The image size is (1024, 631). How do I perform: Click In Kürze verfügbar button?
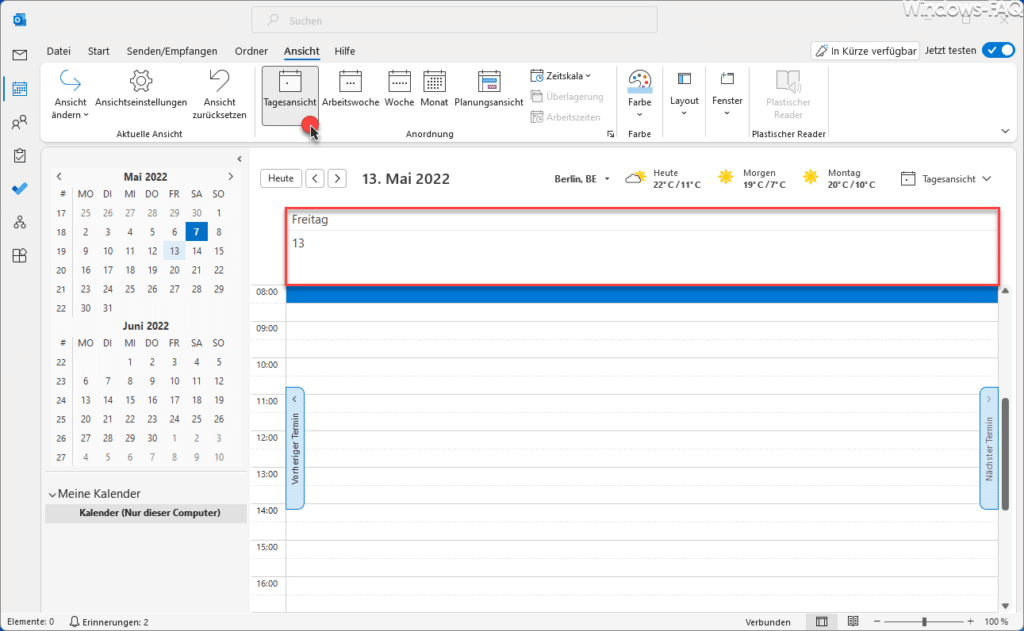pyautogui.click(x=865, y=51)
